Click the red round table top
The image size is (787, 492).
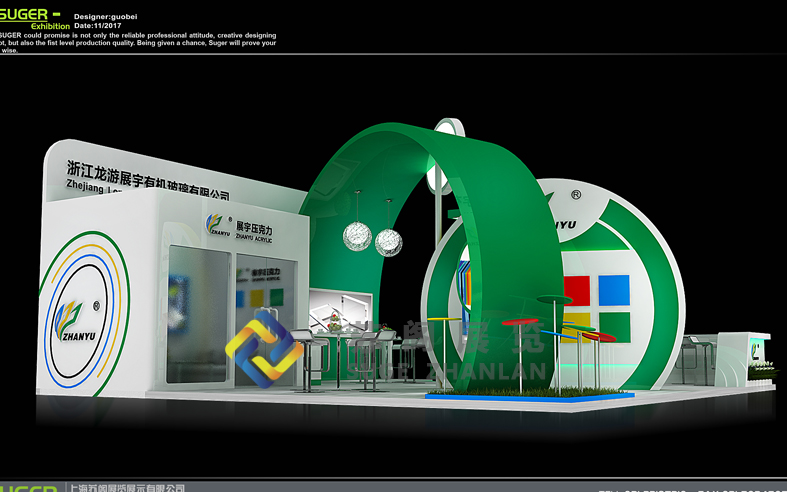[520, 322]
